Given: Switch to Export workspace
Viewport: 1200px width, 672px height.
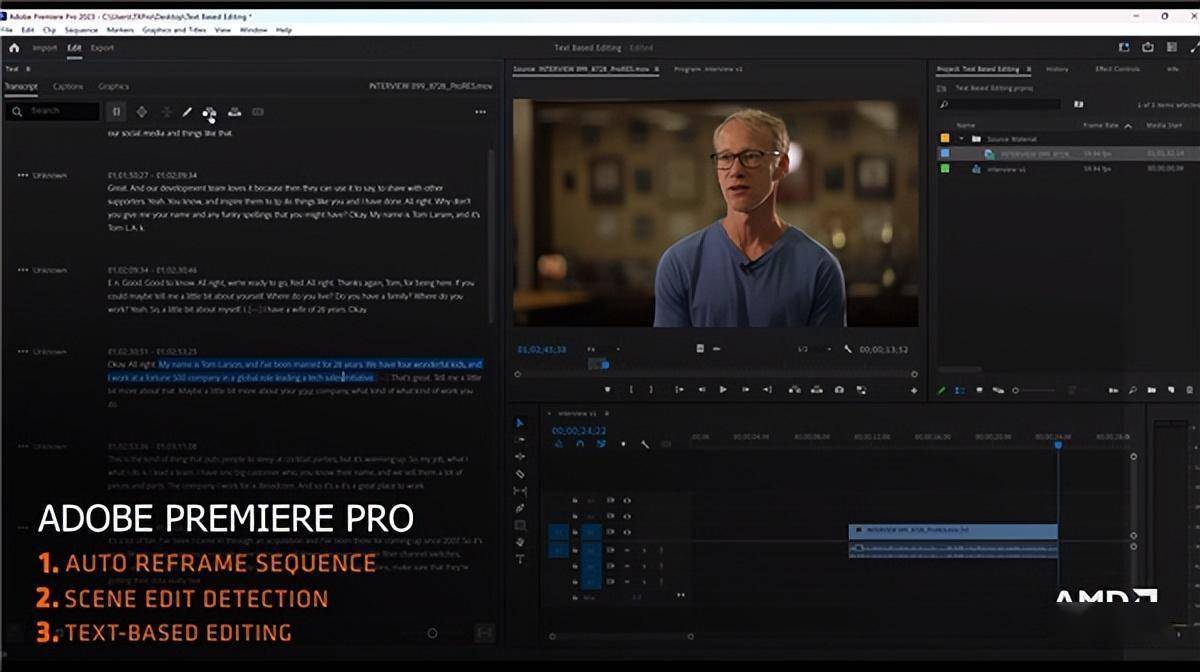Looking at the screenshot, I should coord(102,48).
